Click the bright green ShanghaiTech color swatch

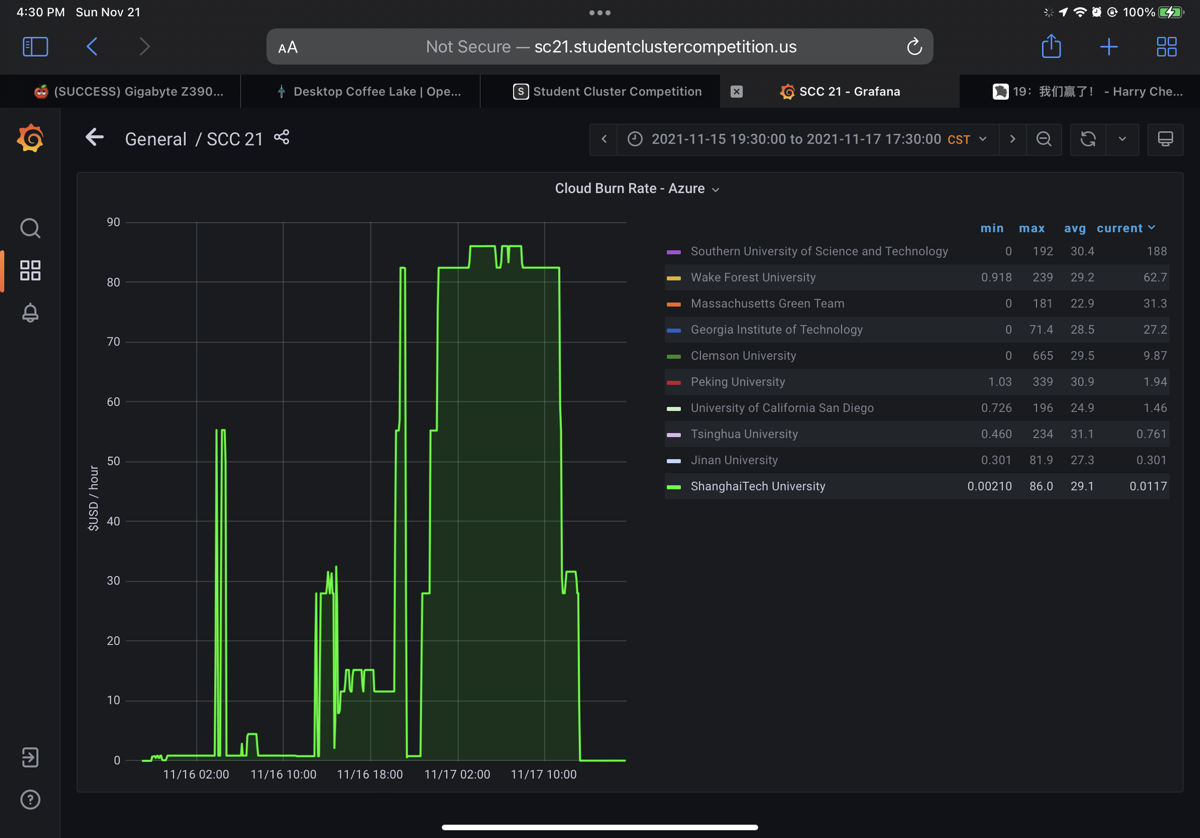point(674,487)
